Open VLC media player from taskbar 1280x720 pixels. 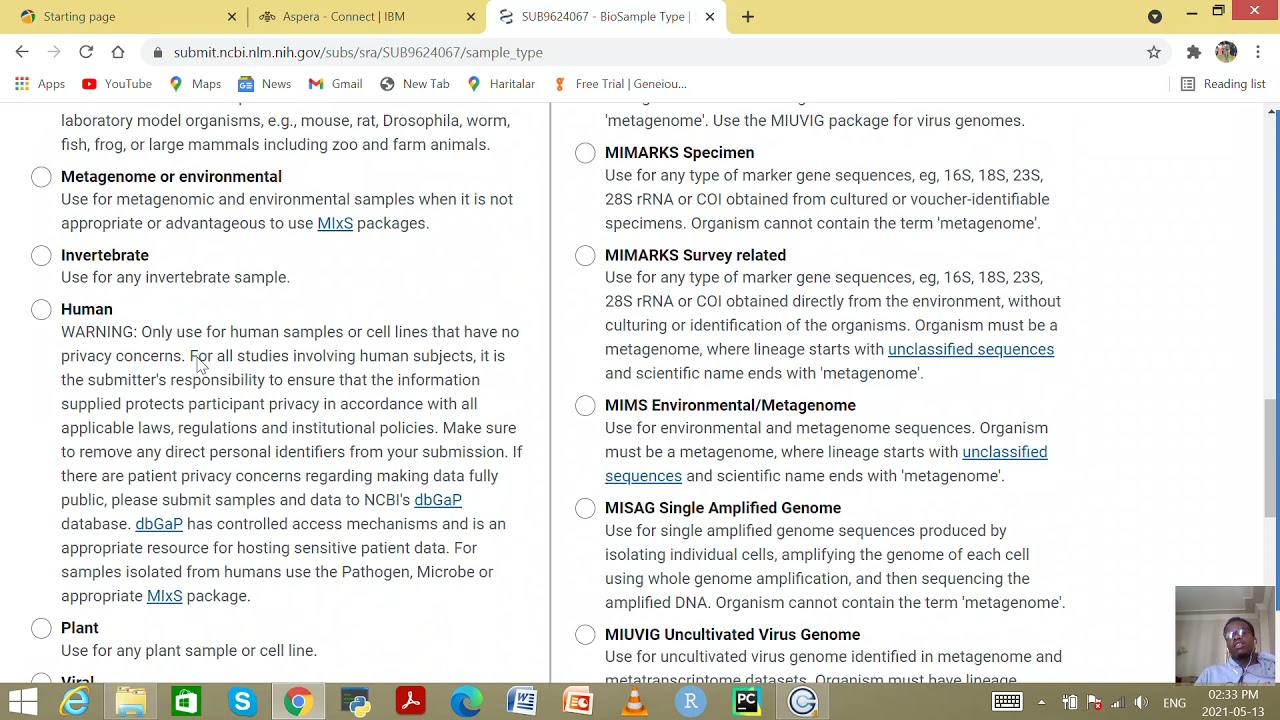634,702
